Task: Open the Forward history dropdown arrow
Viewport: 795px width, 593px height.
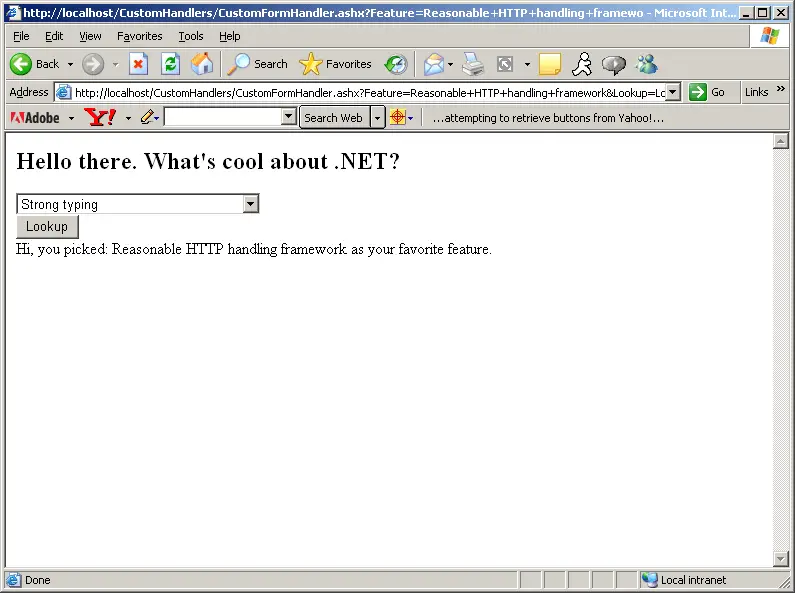Action: point(116,64)
